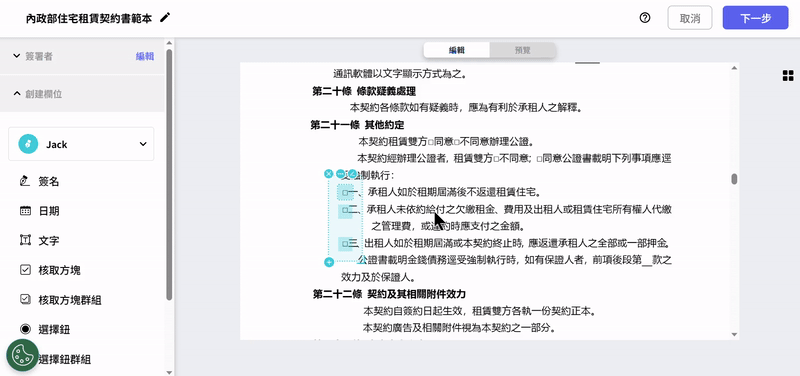Click the 第二十二條 契約及其相關附件效力 heading
800x376 pixels.
389,294
